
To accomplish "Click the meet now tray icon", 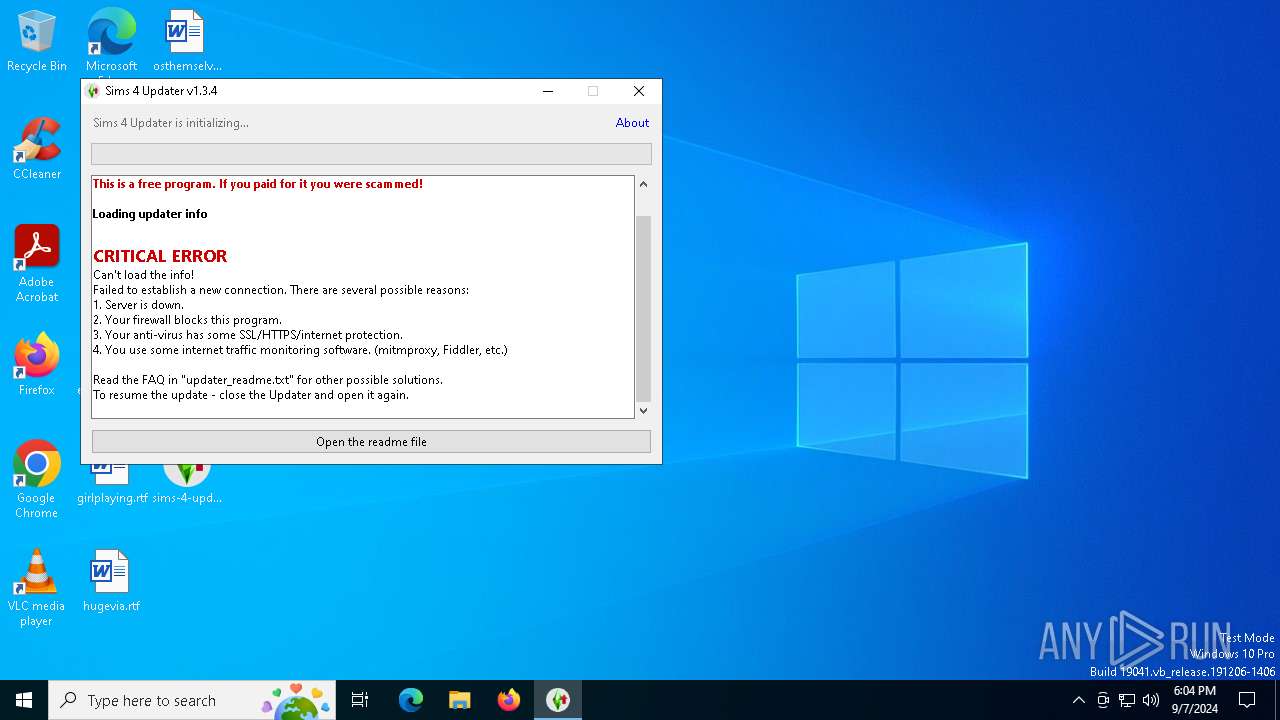I will click(x=1103, y=700).
